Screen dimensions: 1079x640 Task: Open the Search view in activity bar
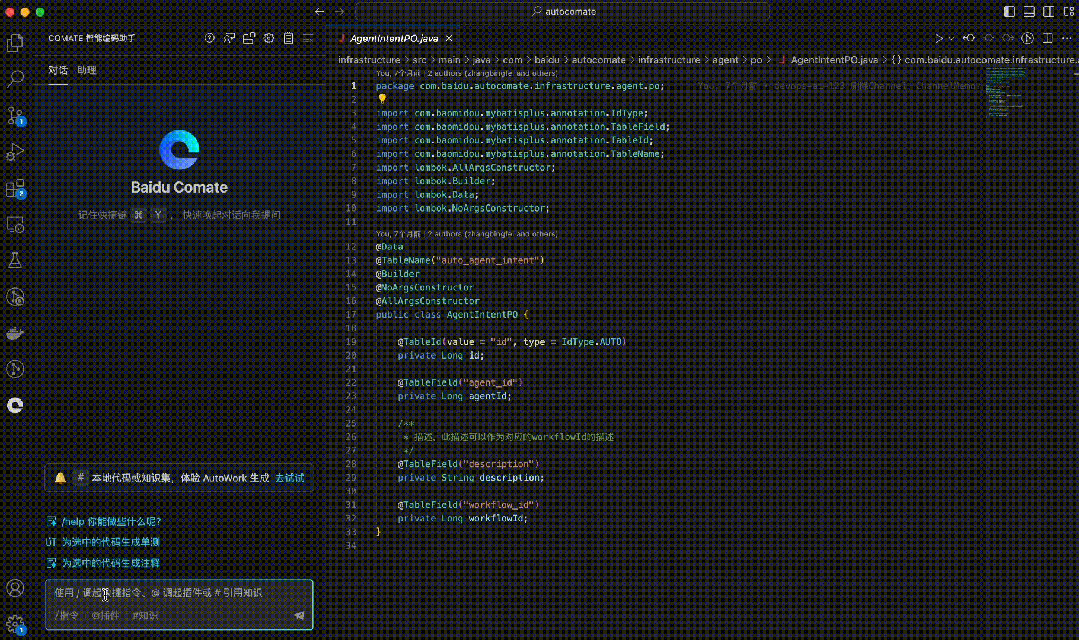coord(15,78)
